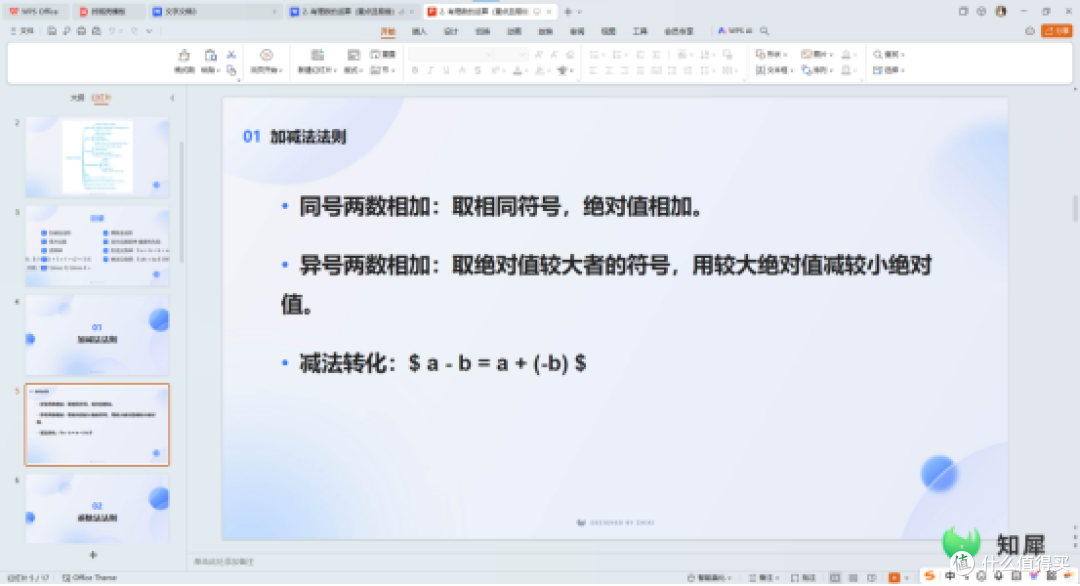Open the slide Layout icon
The height and width of the screenshot is (586, 1080).
(x=353, y=55)
